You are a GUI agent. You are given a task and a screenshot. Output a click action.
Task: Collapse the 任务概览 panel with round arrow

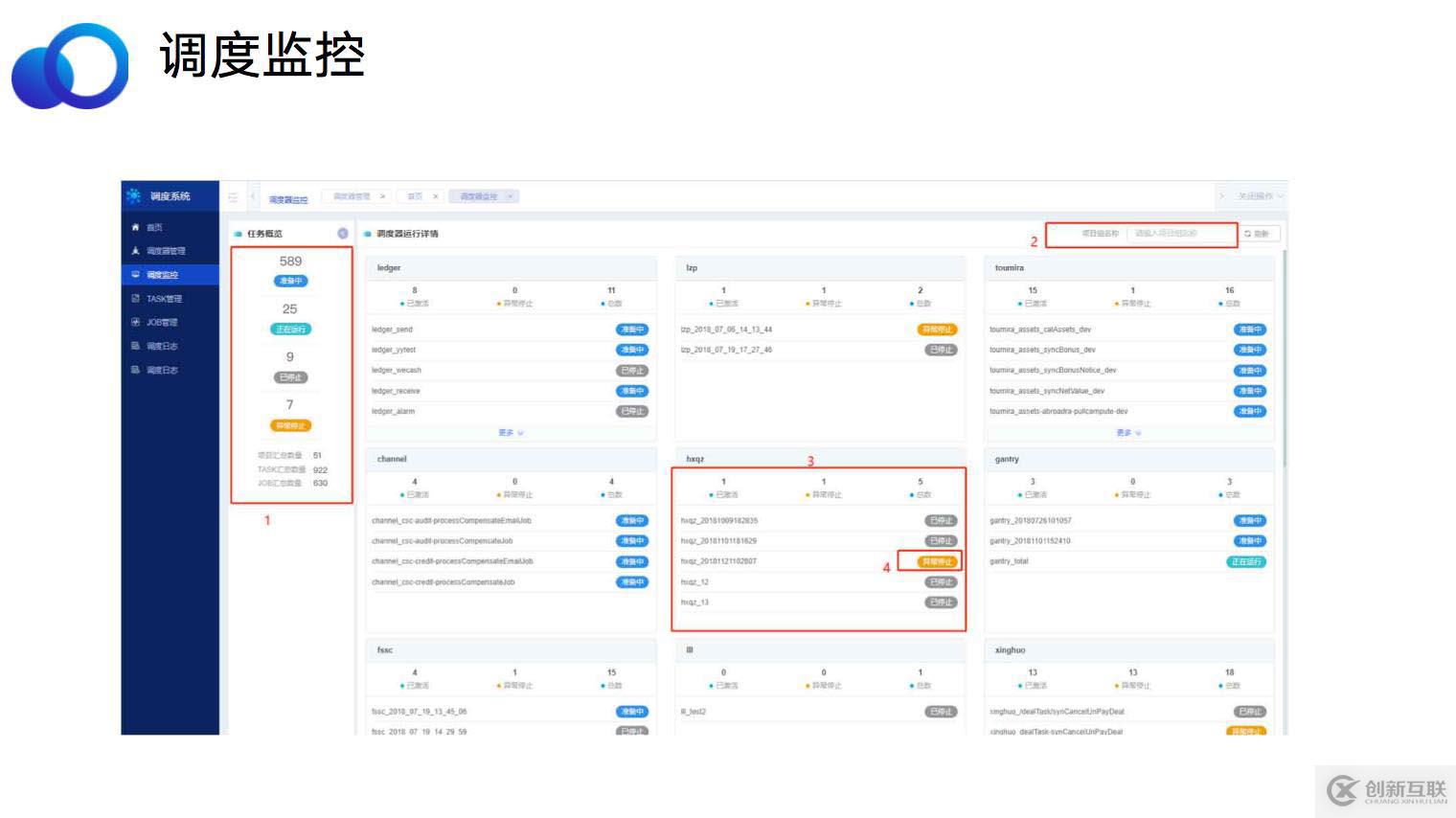click(343, 234)
